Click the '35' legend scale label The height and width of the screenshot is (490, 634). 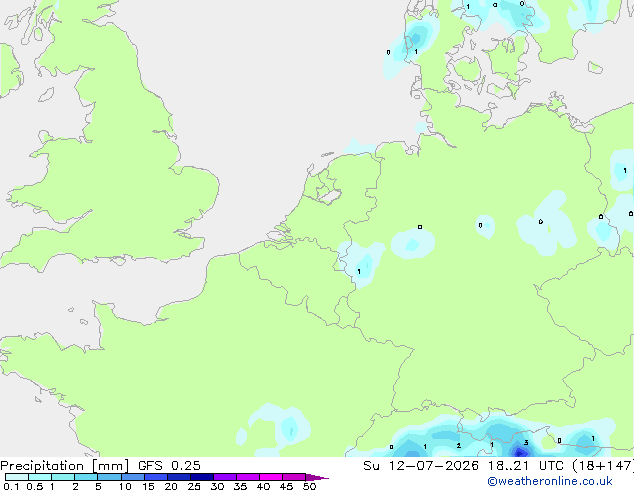(240, 486)
